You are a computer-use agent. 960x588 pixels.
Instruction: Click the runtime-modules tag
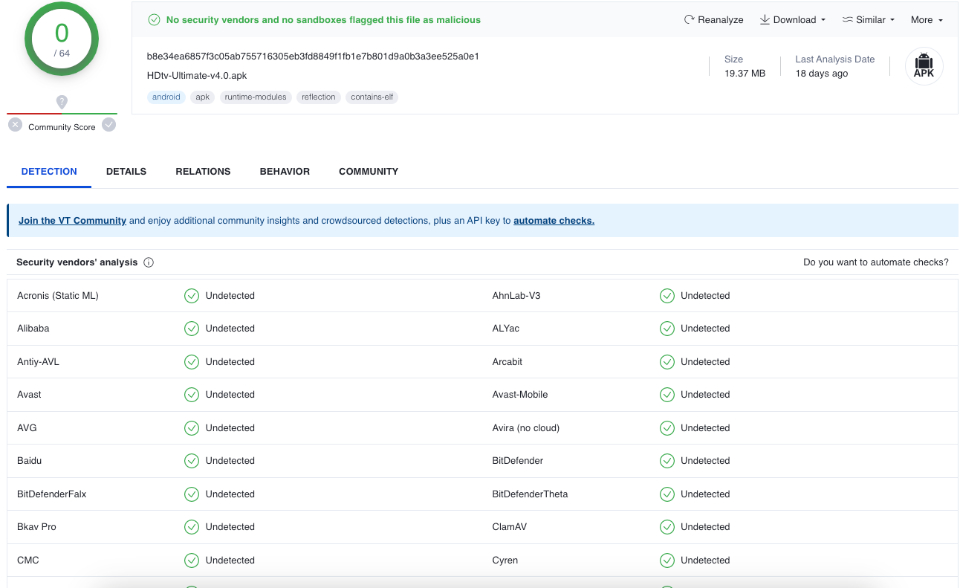point(255,97)
